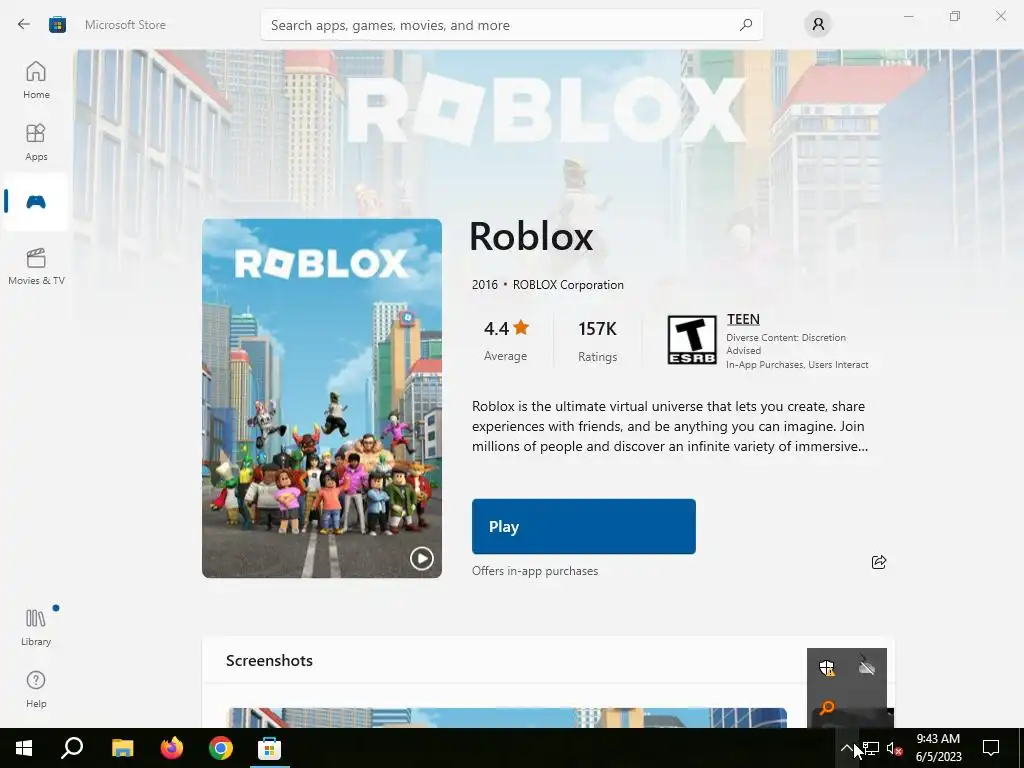The width and height of the screenshot is (1024, 768).
Task: Click the Roblox poster artwork
Action: pos(321,398)
